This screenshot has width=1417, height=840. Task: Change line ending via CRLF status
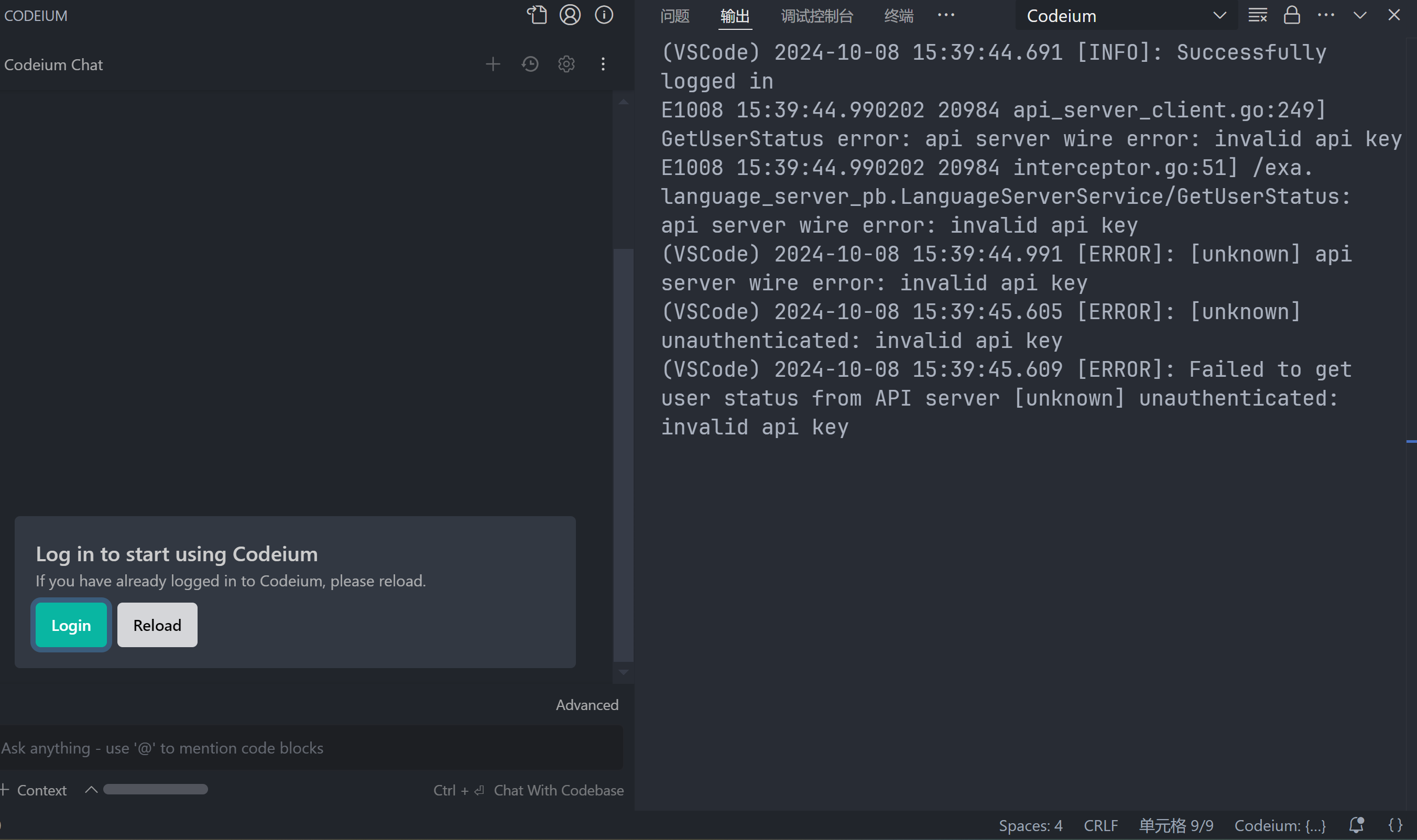coord(1100,826)
